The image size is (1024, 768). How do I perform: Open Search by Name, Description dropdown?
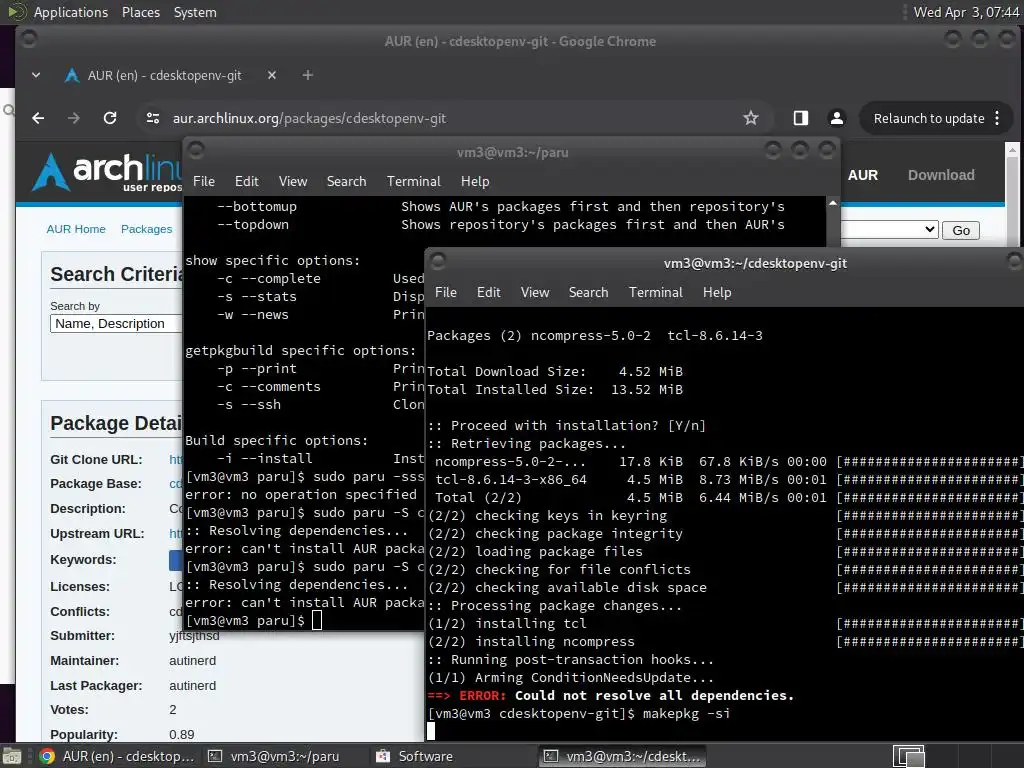click(116, 324)
